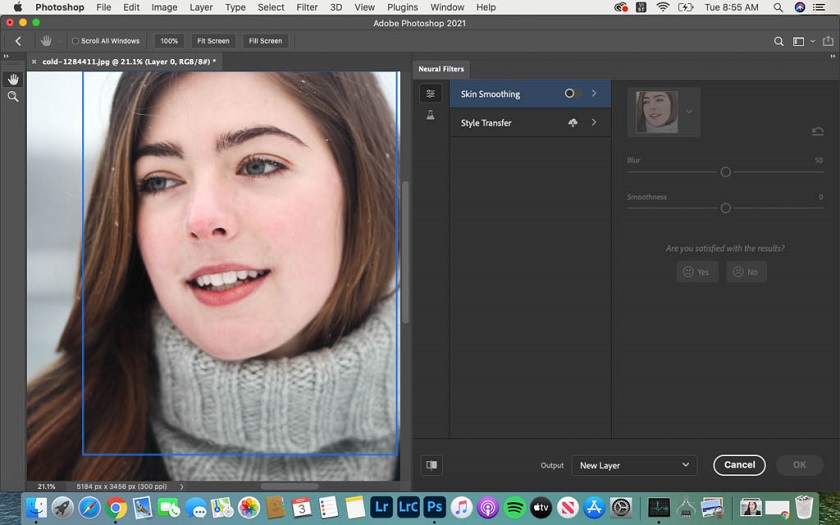The image size is (840, 525).
Task: Open Finder from the dock
Action: 36,507
